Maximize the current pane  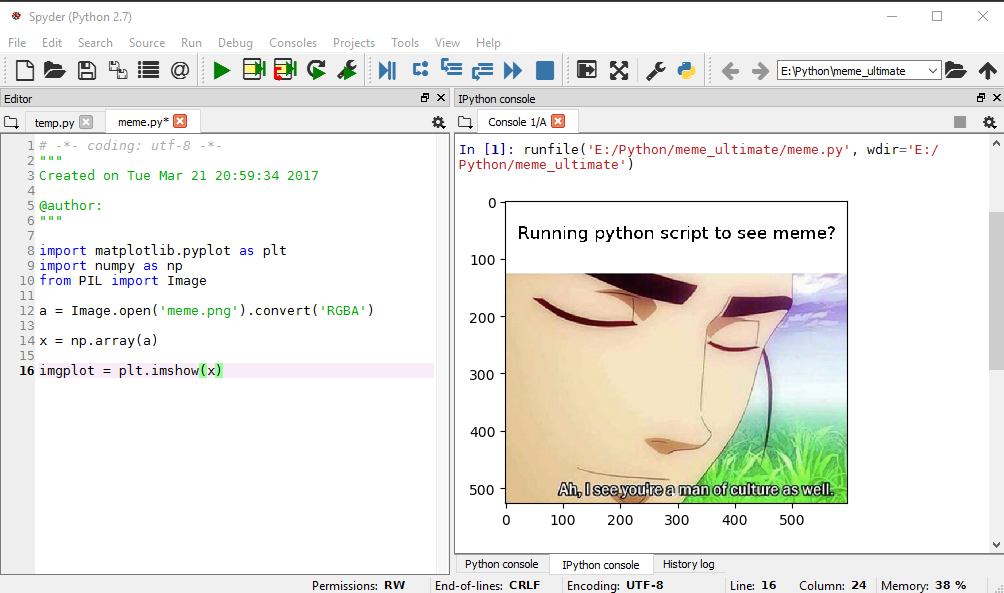point(587,70)
